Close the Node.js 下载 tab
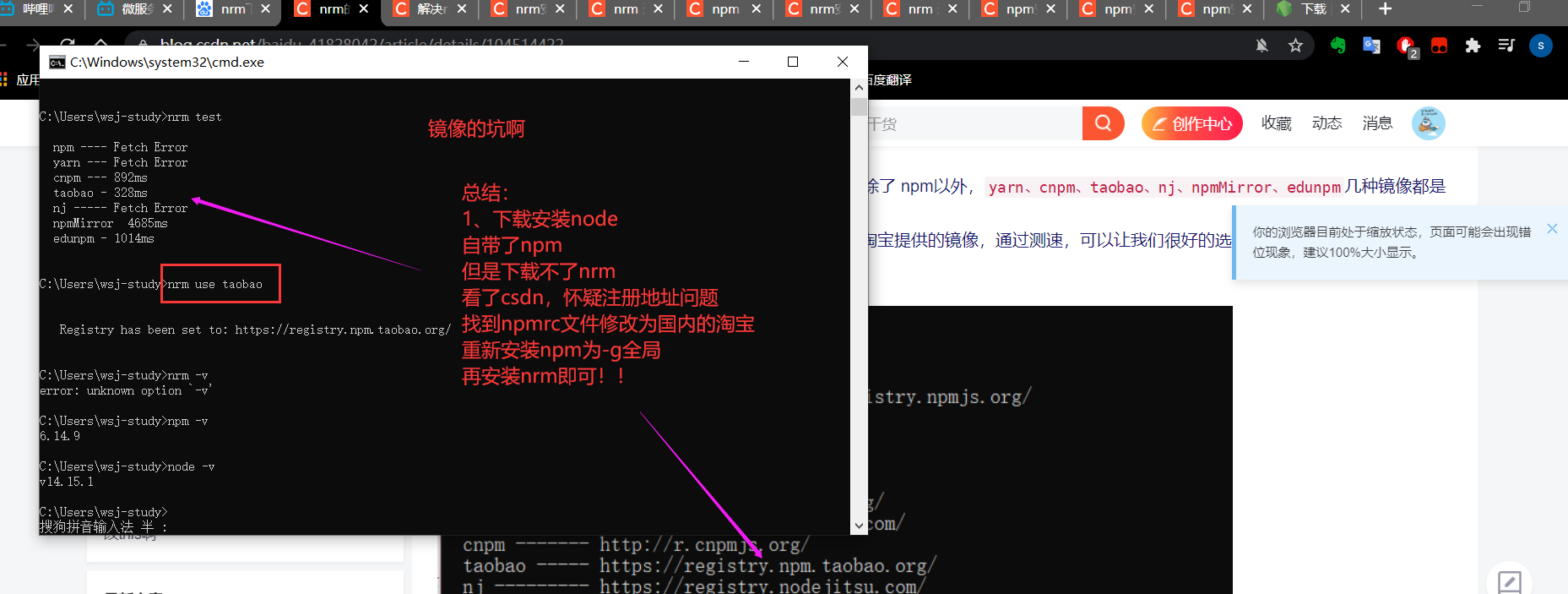 pyautogui.click(x=1345, y=9)
